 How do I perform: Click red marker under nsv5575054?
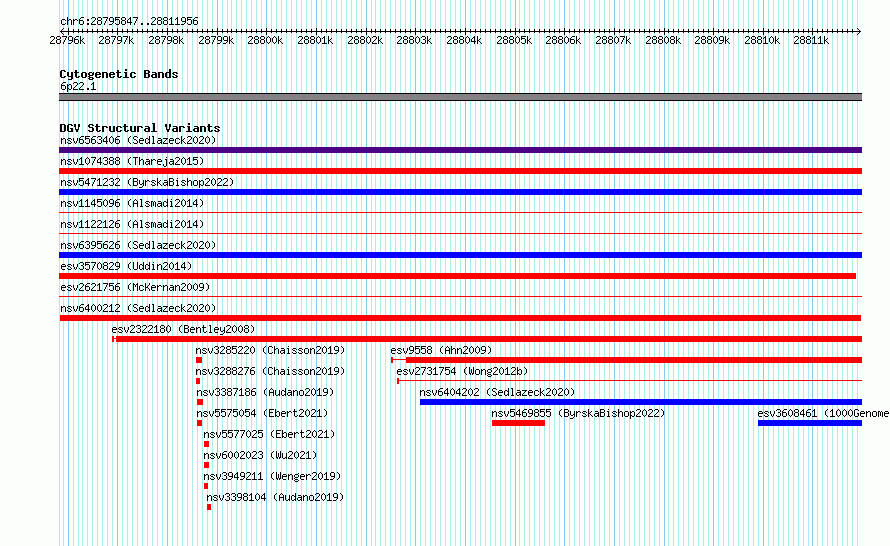[x=199, y=423]
